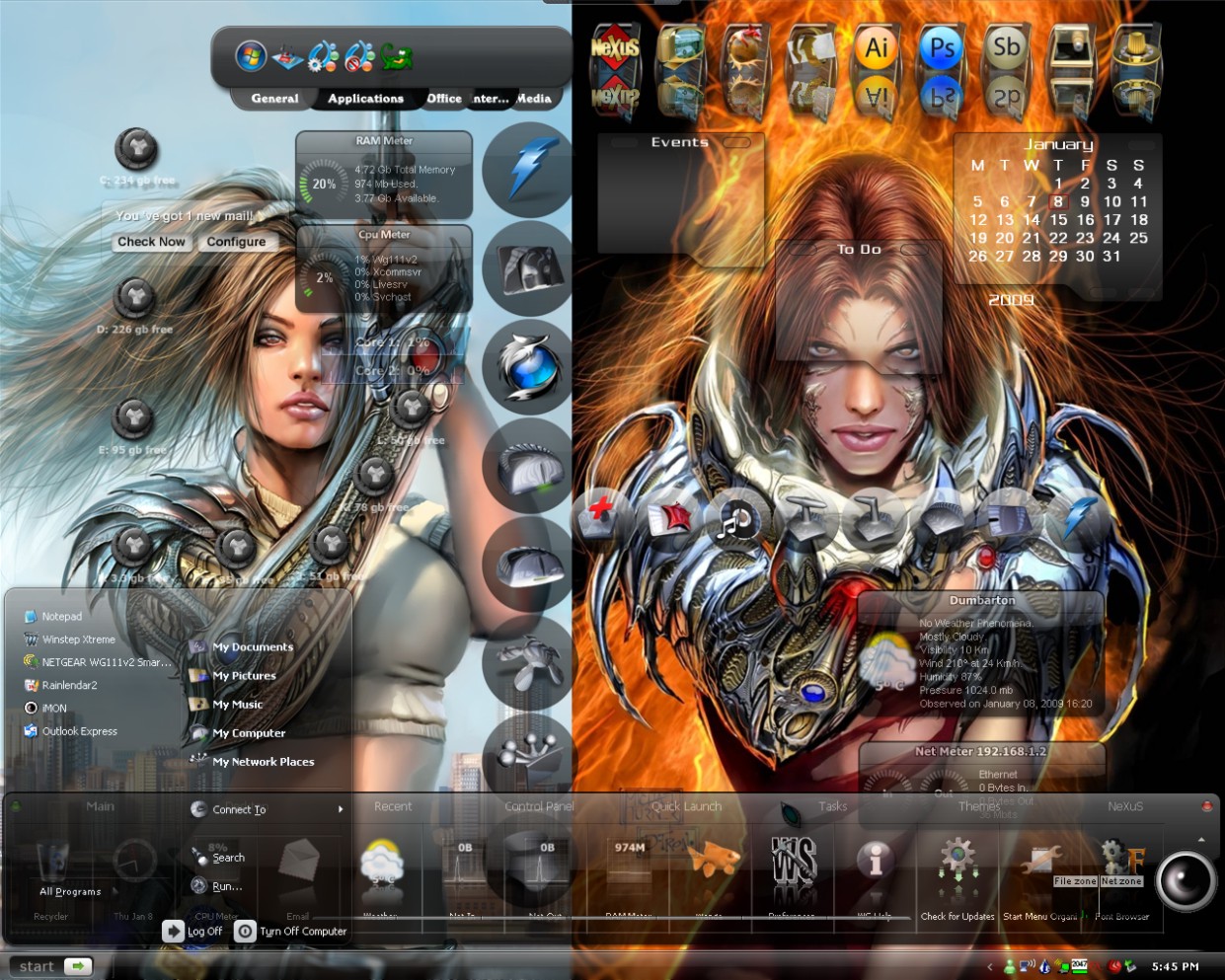Switch to the Office tab
Viewport: 1225px width, 980px height.
(x=444, y=99)
